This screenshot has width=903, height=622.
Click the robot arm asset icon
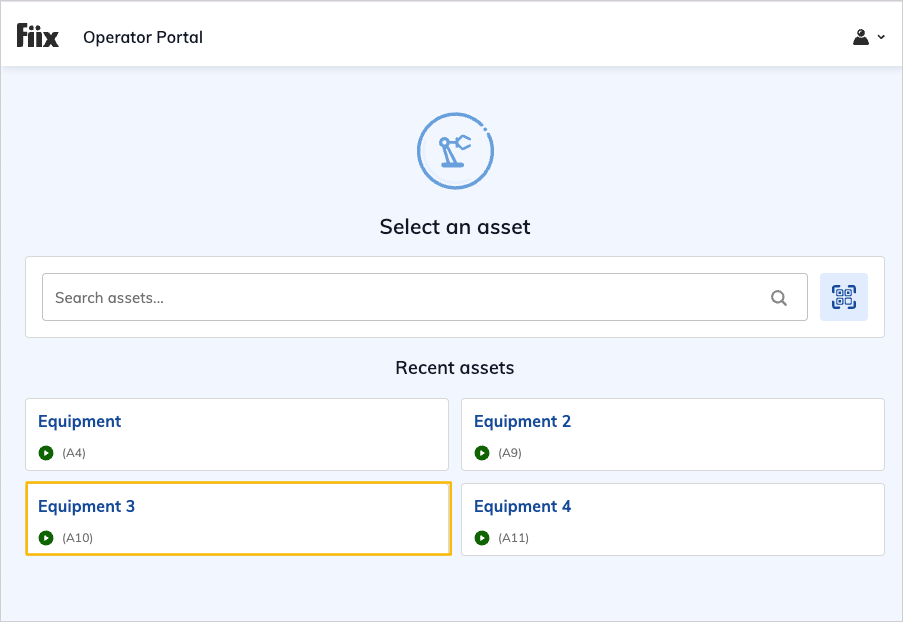pyautogui.click(x=455, y=151)
